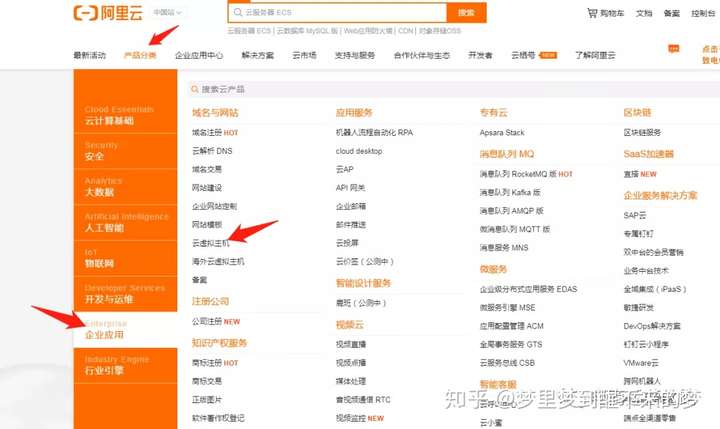Select 大数据 sidebar category
The image size is (720, 429).
pos(125,187)
